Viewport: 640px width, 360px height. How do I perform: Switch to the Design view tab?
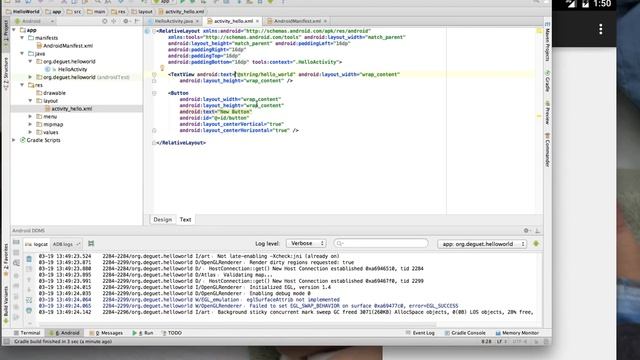point(162,220)
